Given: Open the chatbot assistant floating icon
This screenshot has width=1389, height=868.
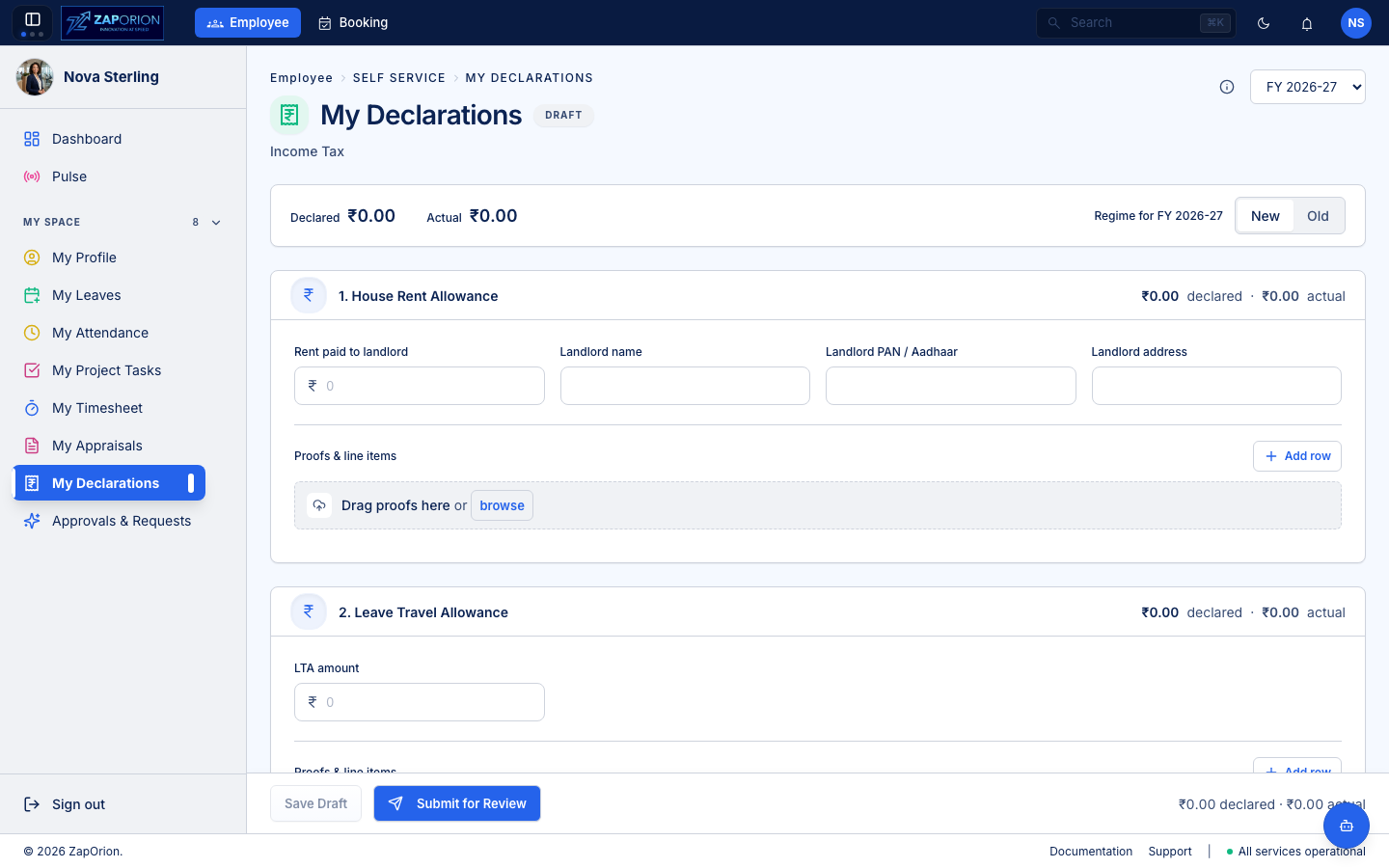Looking at the screenshot, I should [1347, 826].
